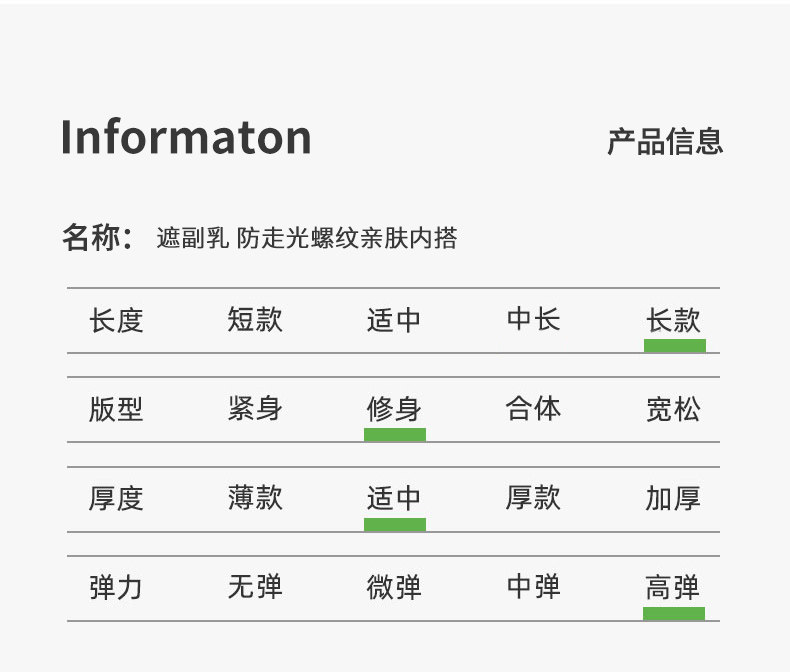
Task: Select the 中长 length option
Action: tap(533, 320)
